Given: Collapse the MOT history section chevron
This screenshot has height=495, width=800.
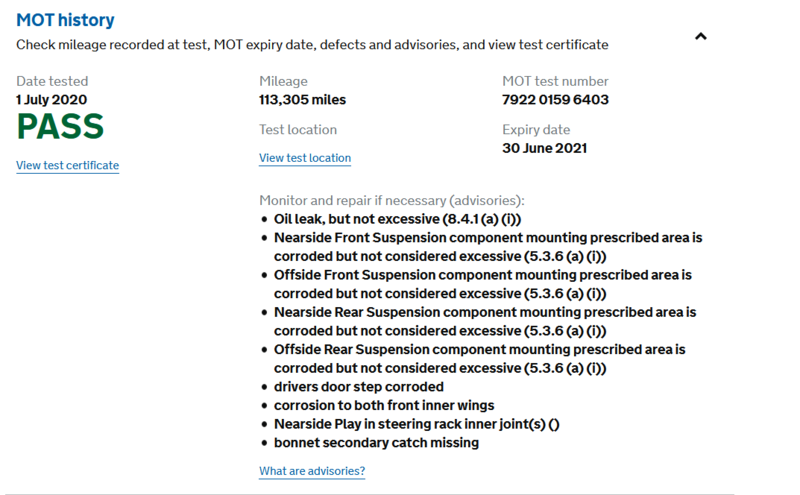Looking at the screenshot, I should tap(701, 36).
